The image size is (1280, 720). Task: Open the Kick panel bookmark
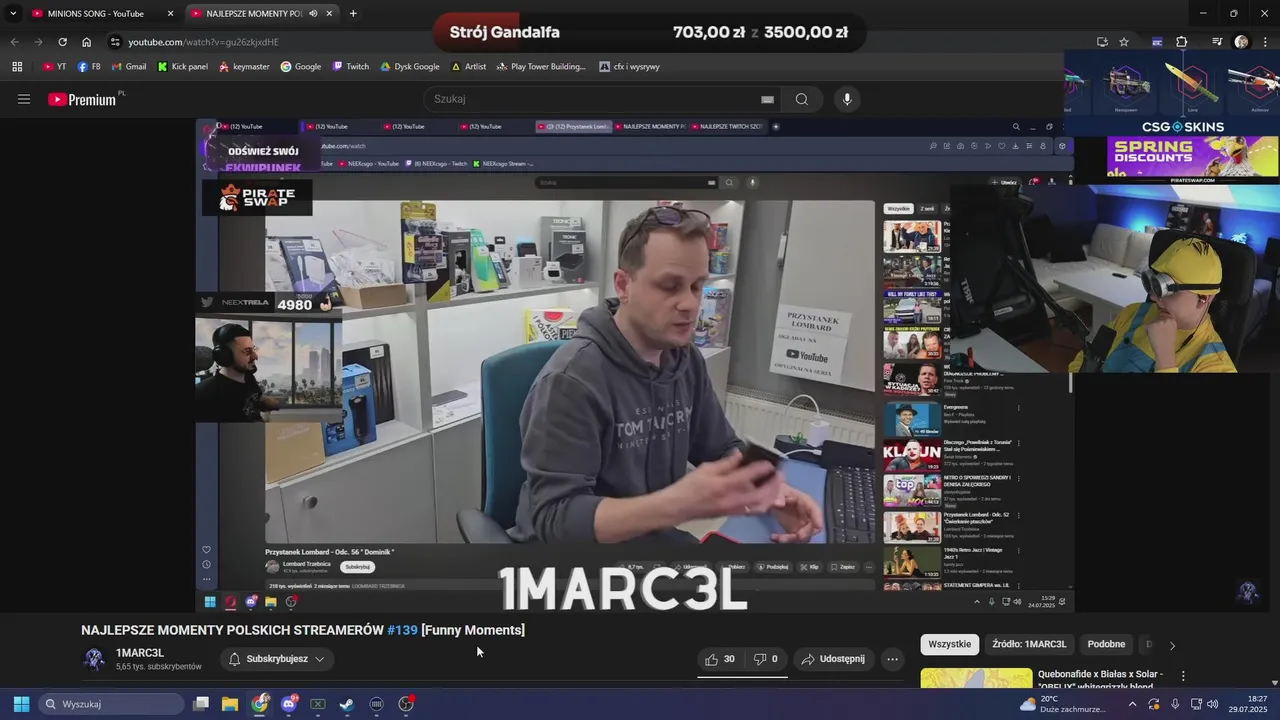182,67
